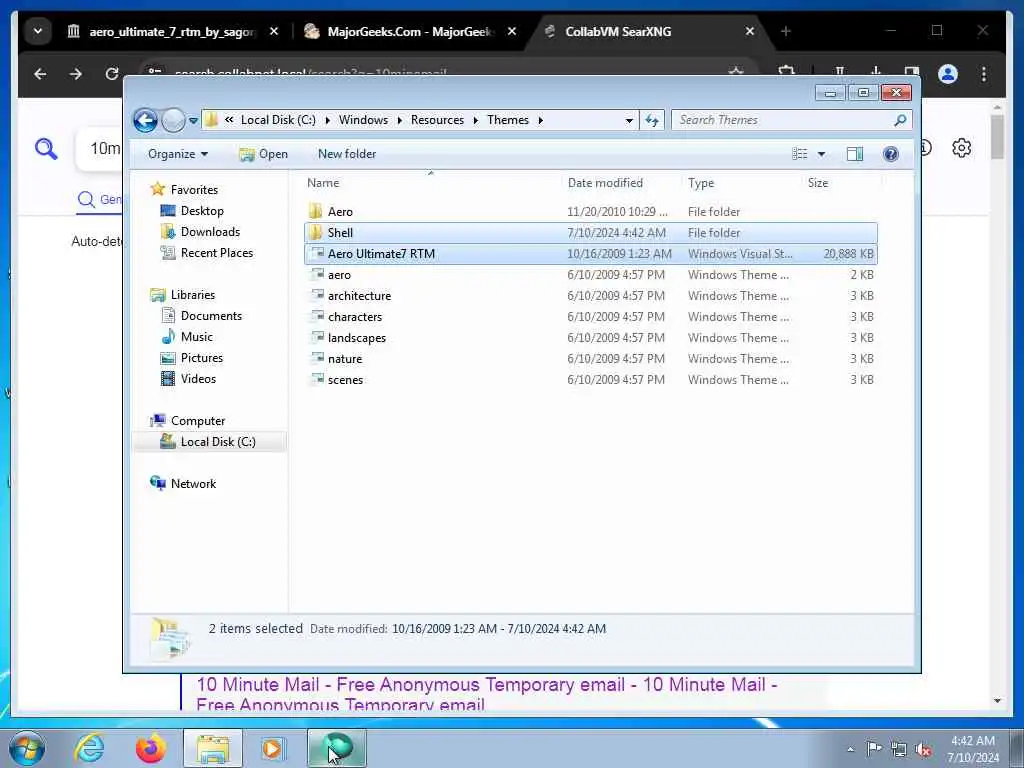Select the aero theme file icon
This screenshot has height=768, width=1024.
click(317, 274)
